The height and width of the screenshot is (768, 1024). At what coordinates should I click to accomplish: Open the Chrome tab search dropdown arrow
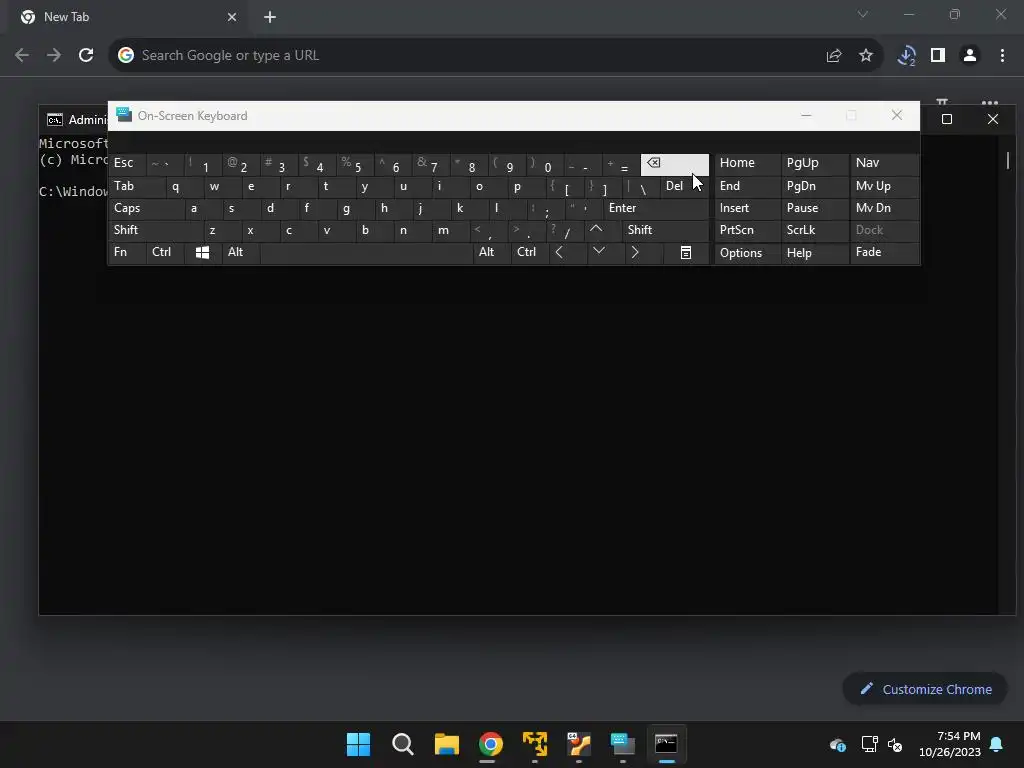pyautogui.click(x=863, y=14)
